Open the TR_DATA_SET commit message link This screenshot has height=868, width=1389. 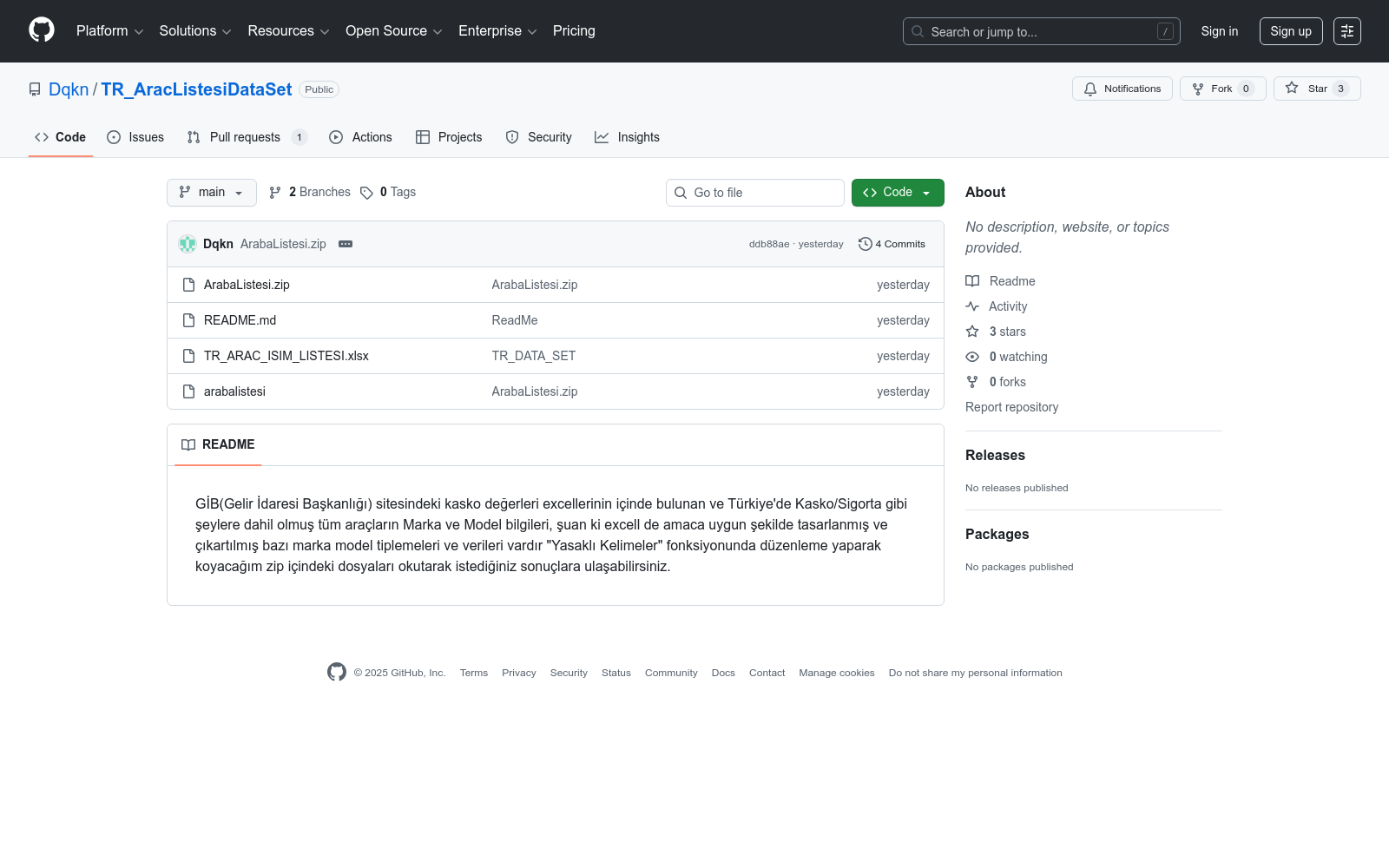pyautogui.click(x=534, y=356)
